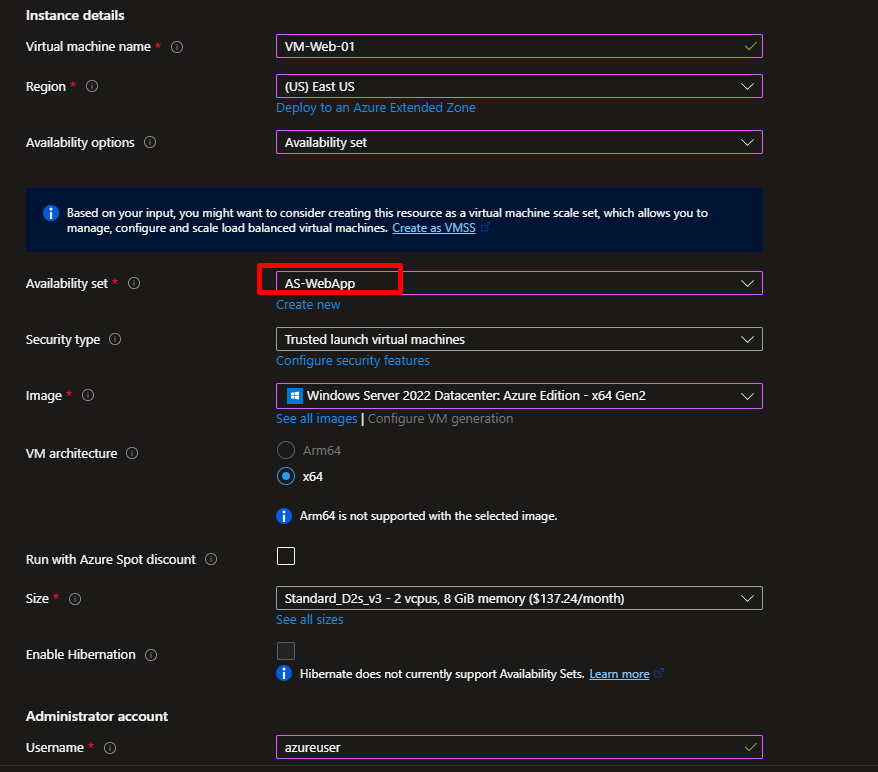878x772 pixels.
Task: Open Deploy to an Azure Extended Zone link
Action: point(376,108)
